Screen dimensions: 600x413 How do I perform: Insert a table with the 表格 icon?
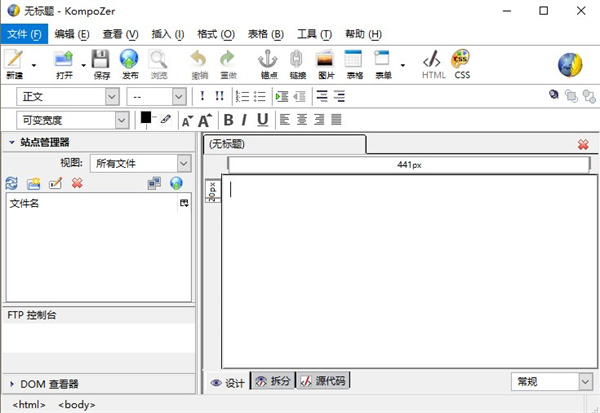point(354,64)
